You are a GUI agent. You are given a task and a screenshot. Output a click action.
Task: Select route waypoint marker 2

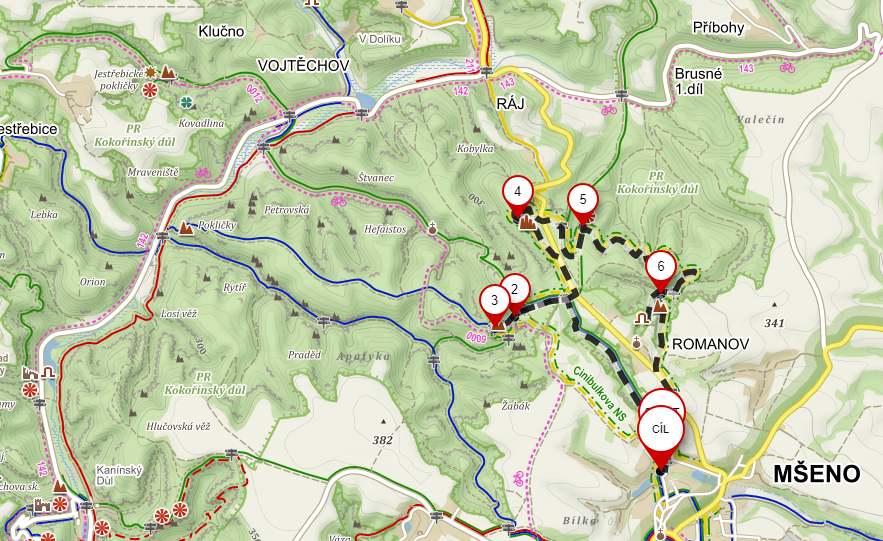point(515,289)
